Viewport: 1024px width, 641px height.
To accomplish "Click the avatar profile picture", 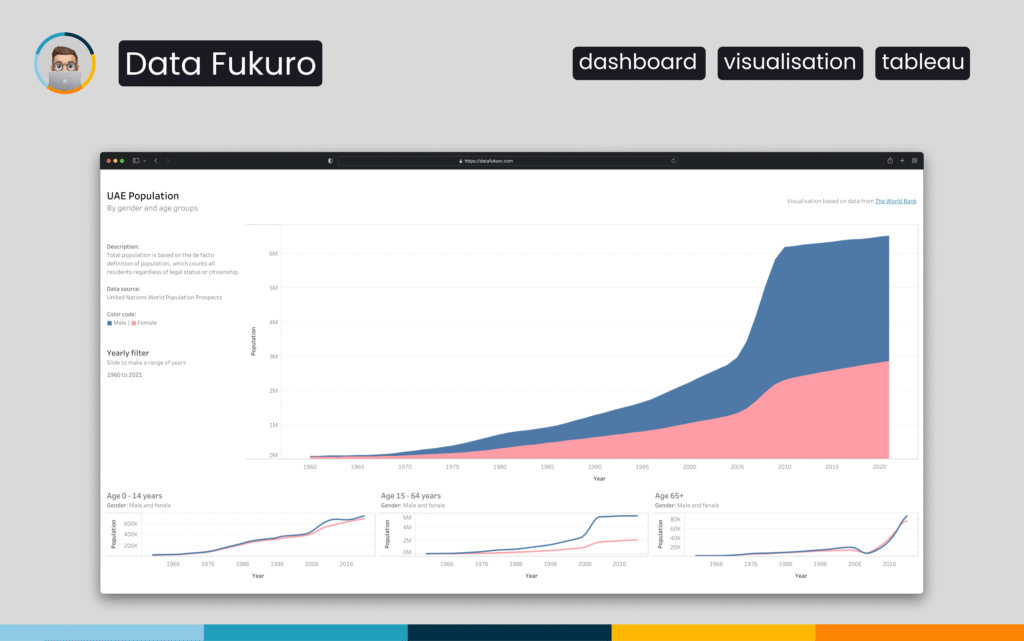I will 65,62.
